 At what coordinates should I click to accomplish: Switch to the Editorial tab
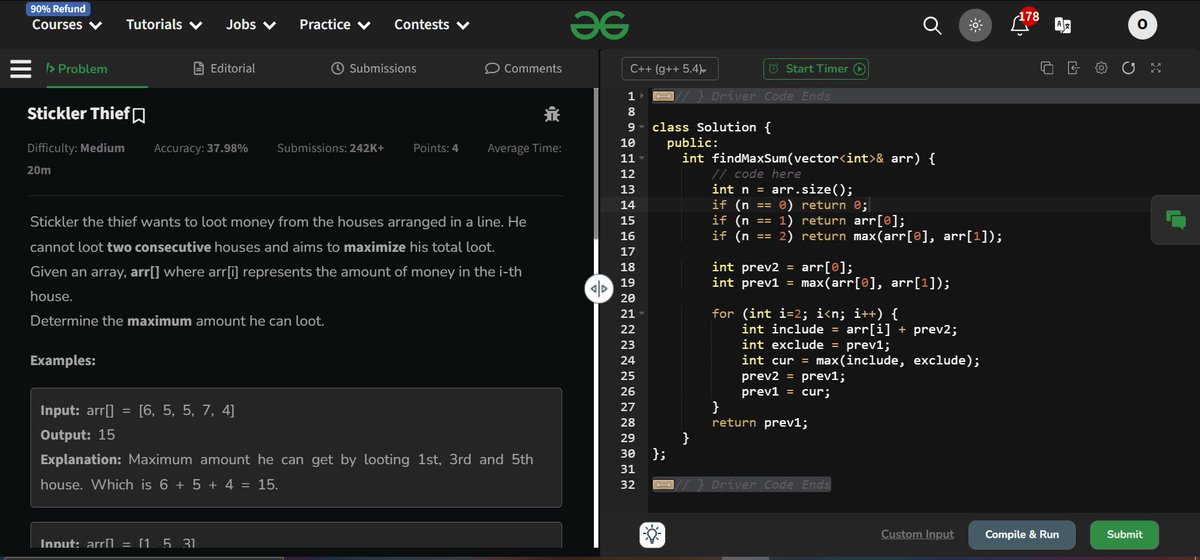click(x=224, y=68)
